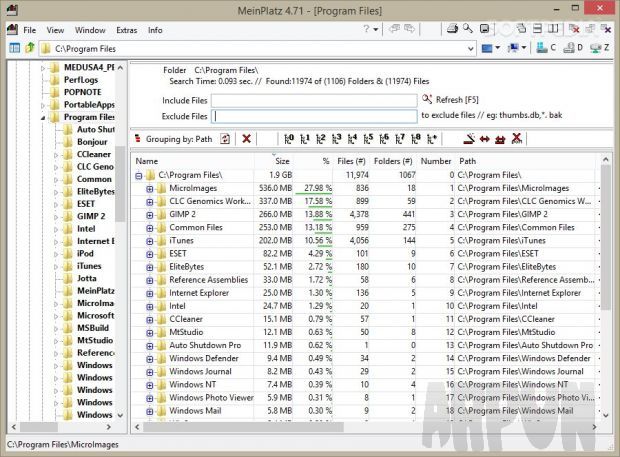Screen dimensions: 620x457
Task: Select PerfLogs in the folder tree
Action: coord(81,80)
